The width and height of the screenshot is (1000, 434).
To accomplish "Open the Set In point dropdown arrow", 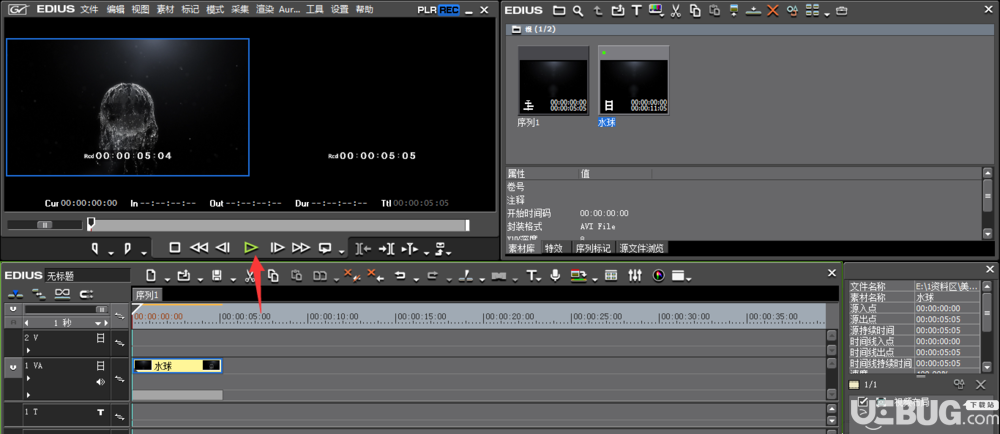I will (110, 252).
